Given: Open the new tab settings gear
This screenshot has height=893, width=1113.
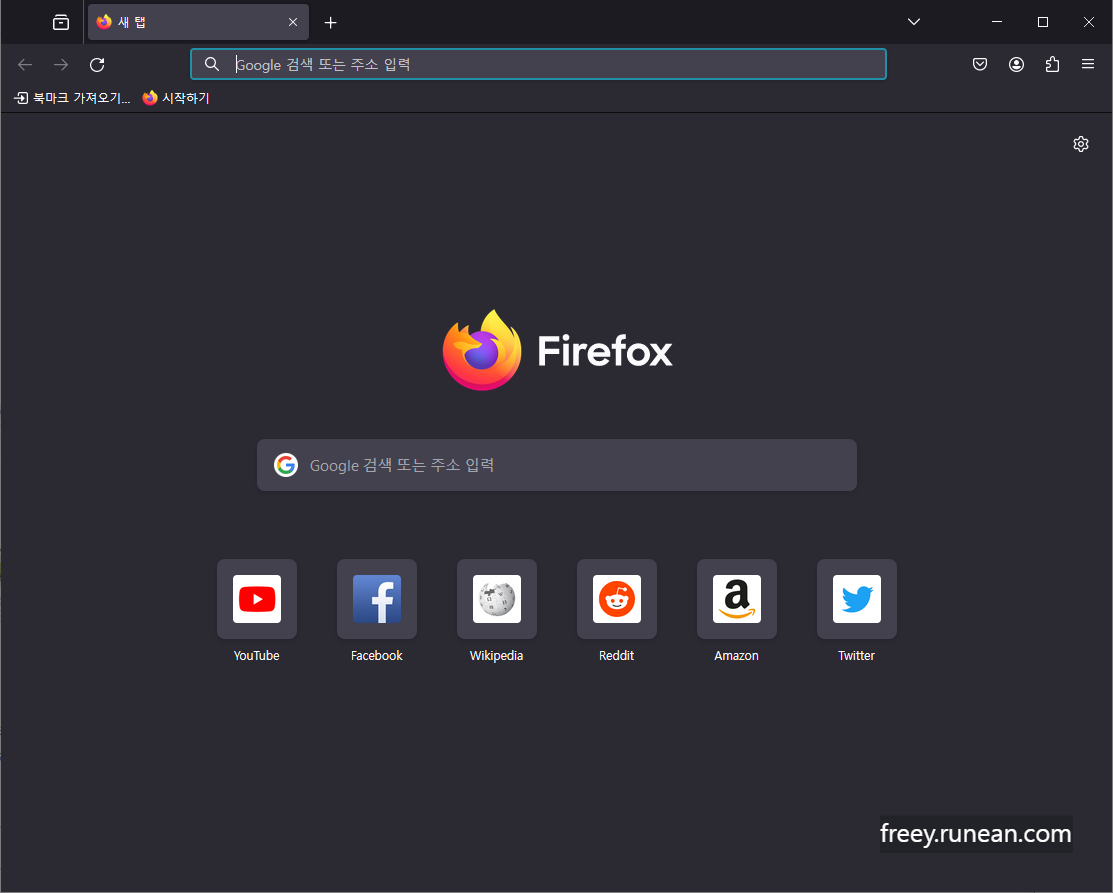Looking at the screenshot, I should tap(1081, 144).
